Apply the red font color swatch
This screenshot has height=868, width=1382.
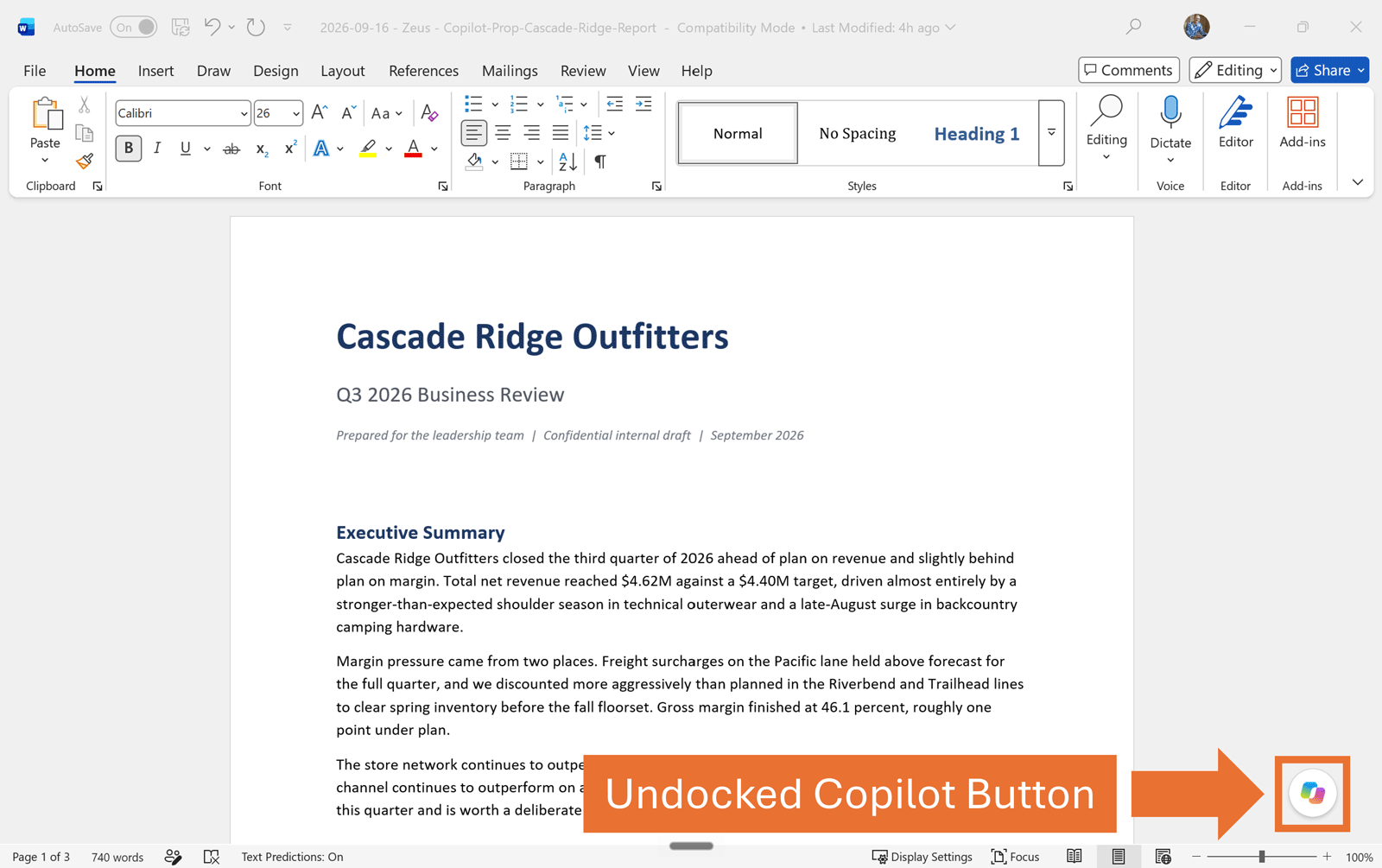pyautogui.click(x=413, y=149)
